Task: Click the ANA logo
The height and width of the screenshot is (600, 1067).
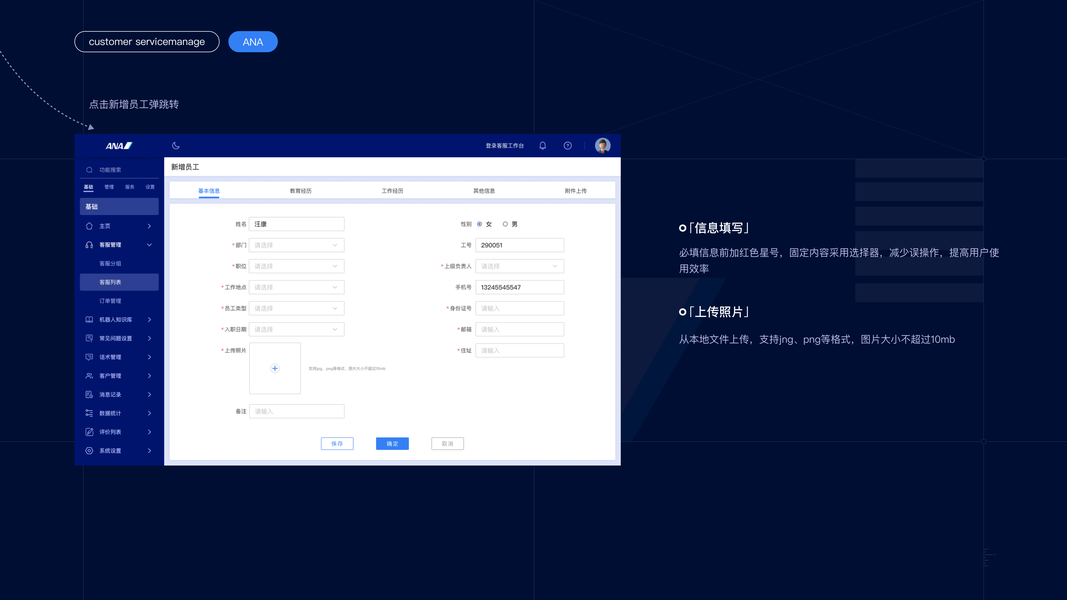Action: (x=119, y=146)
